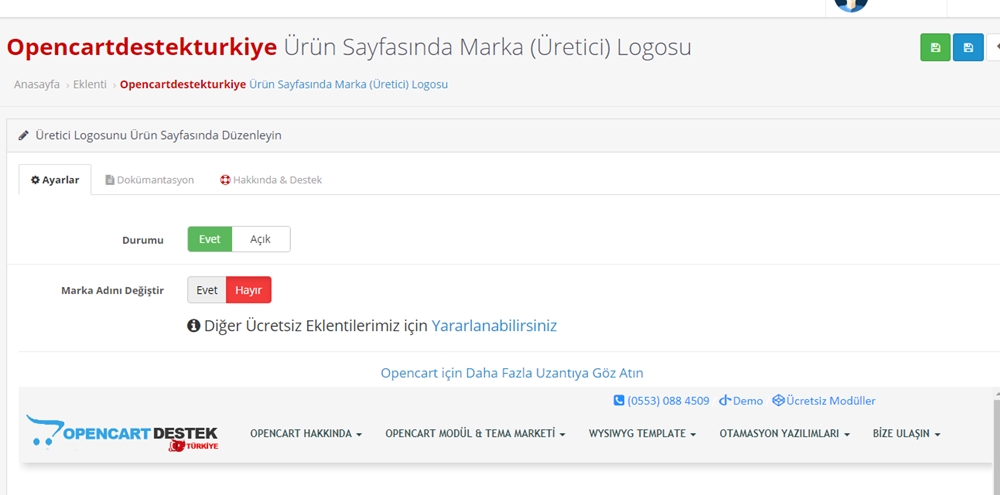Set Durumu to Açık
Image resolution: width=1000 pixels, height=495 pixels.
261,239
